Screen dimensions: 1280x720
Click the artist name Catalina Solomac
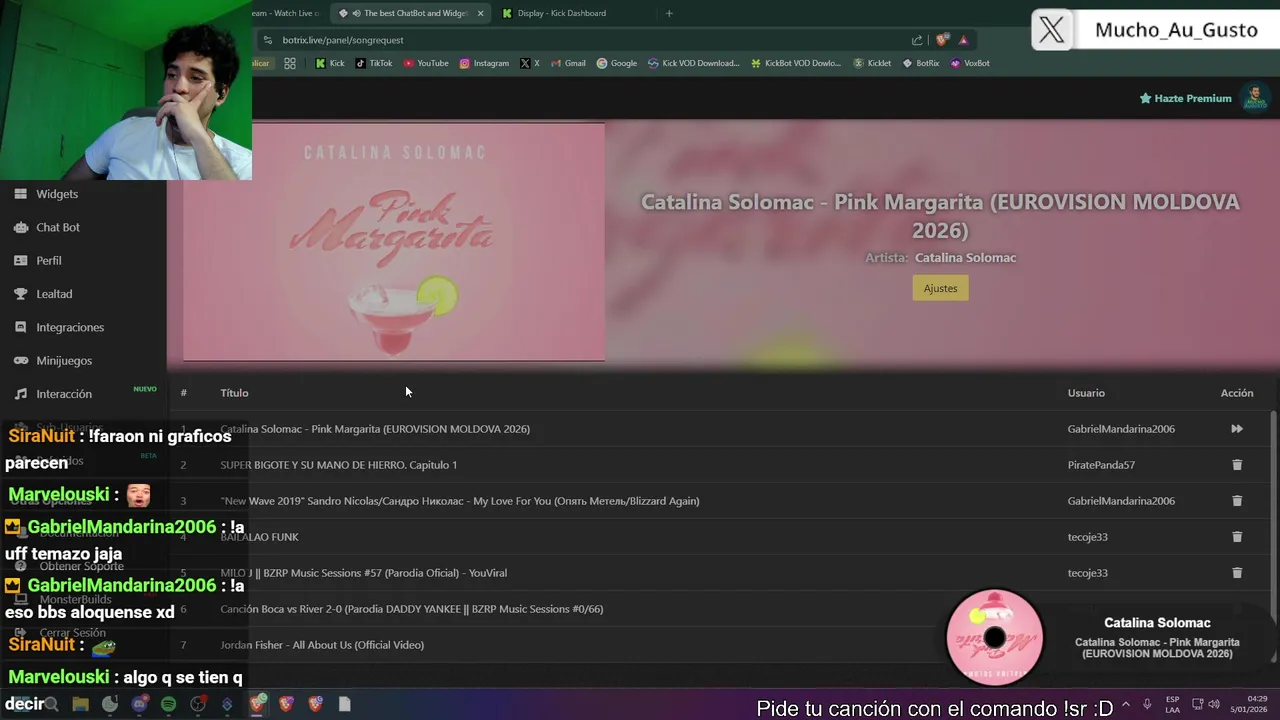[965, 258]
